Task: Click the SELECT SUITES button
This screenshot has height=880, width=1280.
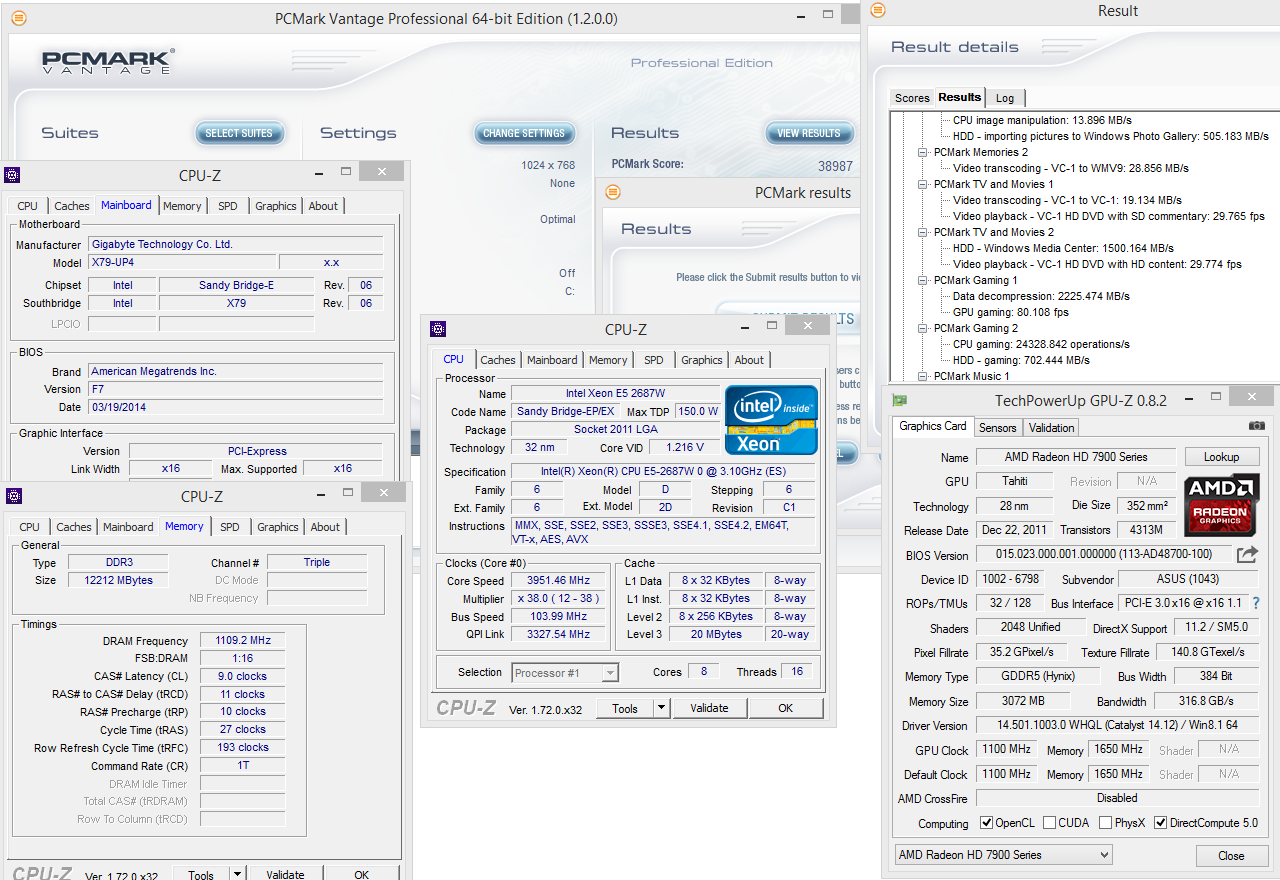Action: click(239, 133)
